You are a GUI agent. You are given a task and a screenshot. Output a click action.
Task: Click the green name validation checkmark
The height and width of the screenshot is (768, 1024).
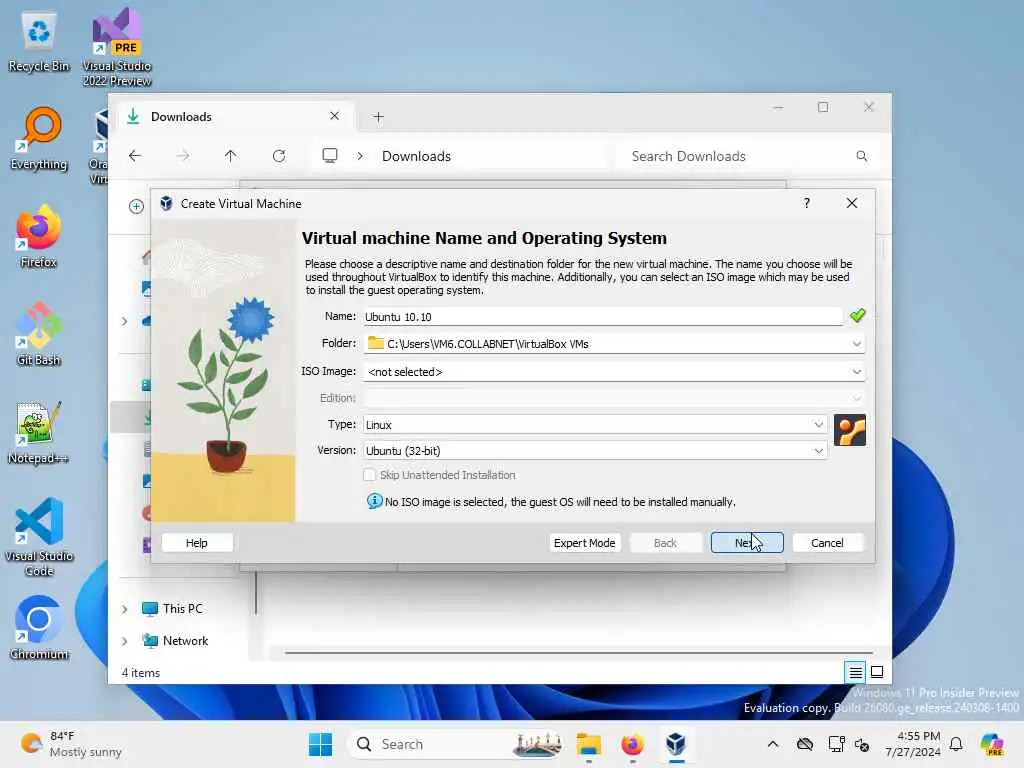click(x=857, y=316)
